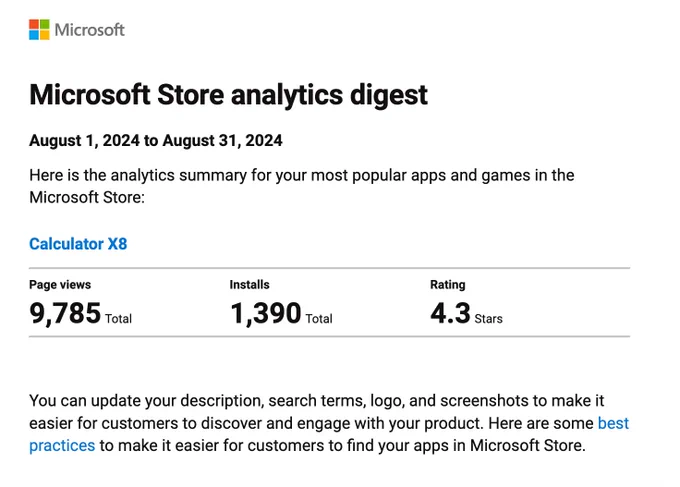680x487 pixels.
Task: Click the Total label under Installs
Action: [x=319, y=319]
